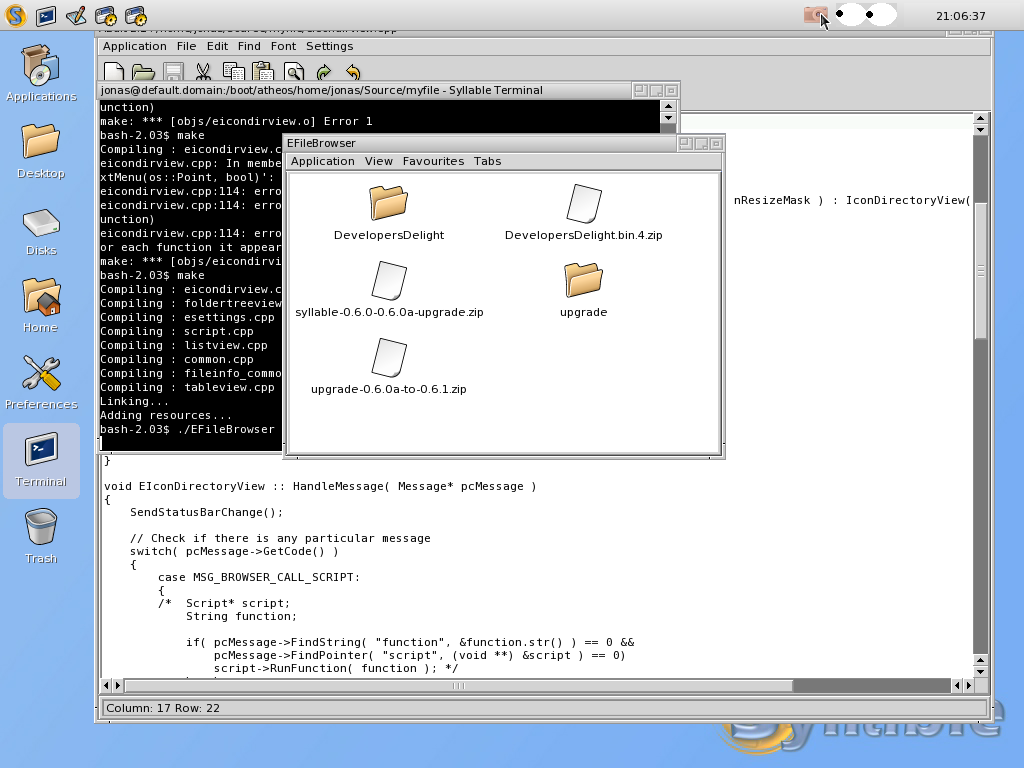This screenshot has height=768, width=1024.
Task: Open the Disks desktop icon
Action: click(x=41, y=231)
